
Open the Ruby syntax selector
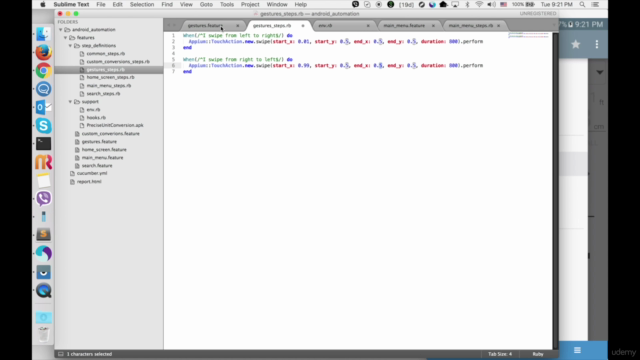(538, 354)
